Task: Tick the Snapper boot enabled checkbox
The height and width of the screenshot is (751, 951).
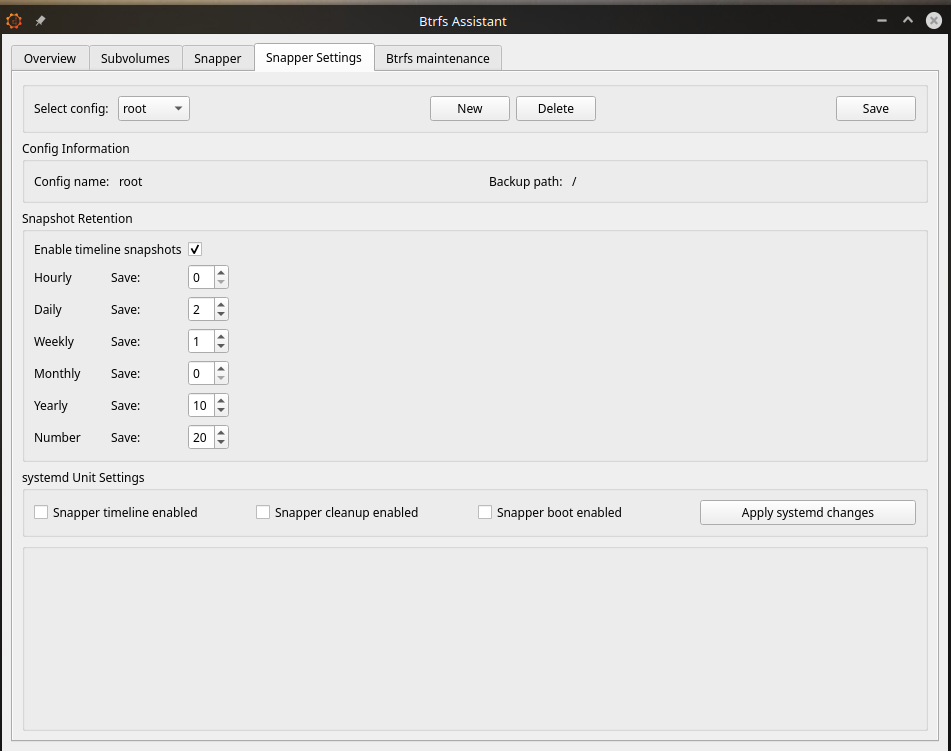Action: pos(485,512)
